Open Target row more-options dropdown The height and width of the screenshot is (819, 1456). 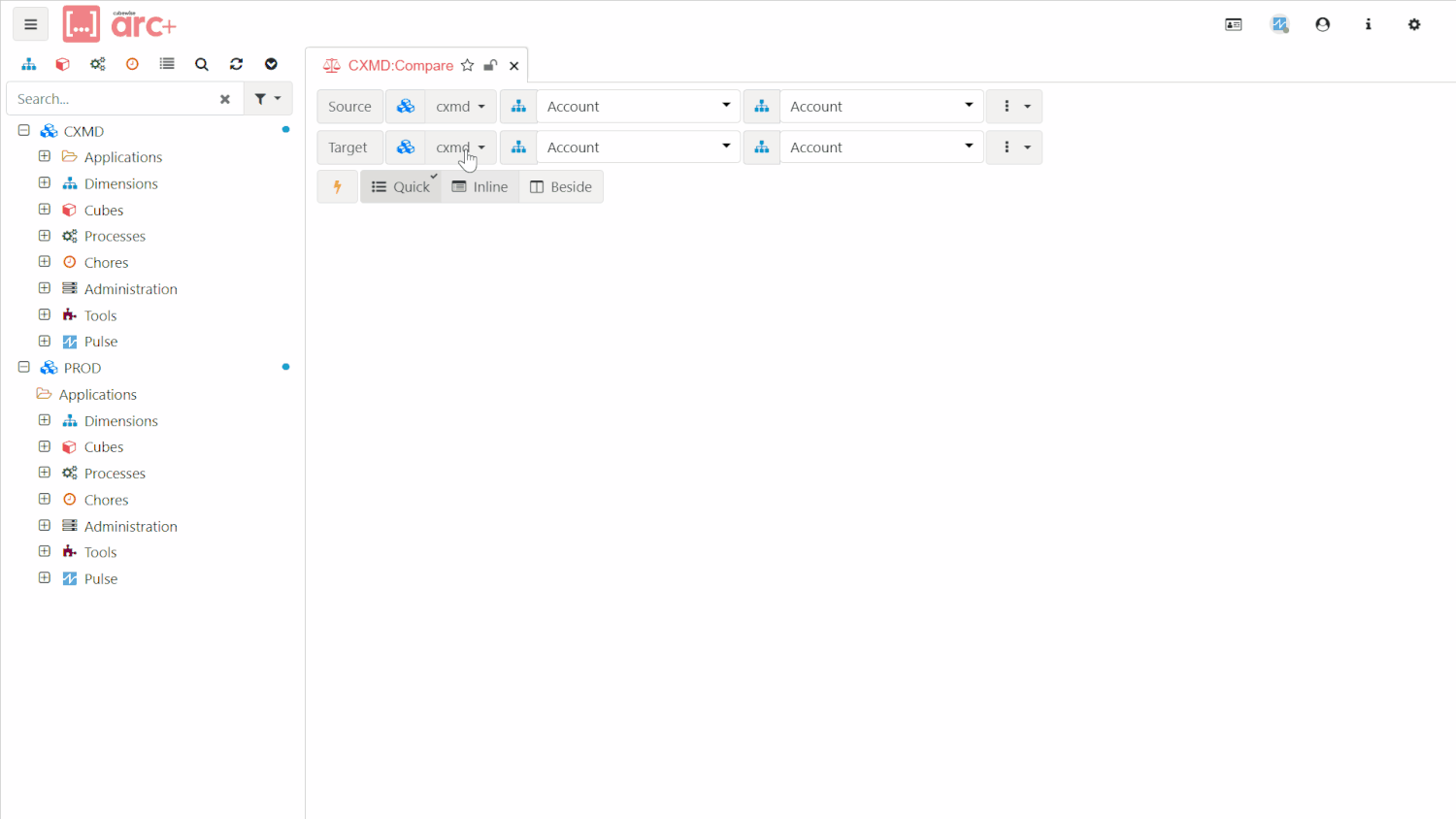click(x=1014, y=147)
